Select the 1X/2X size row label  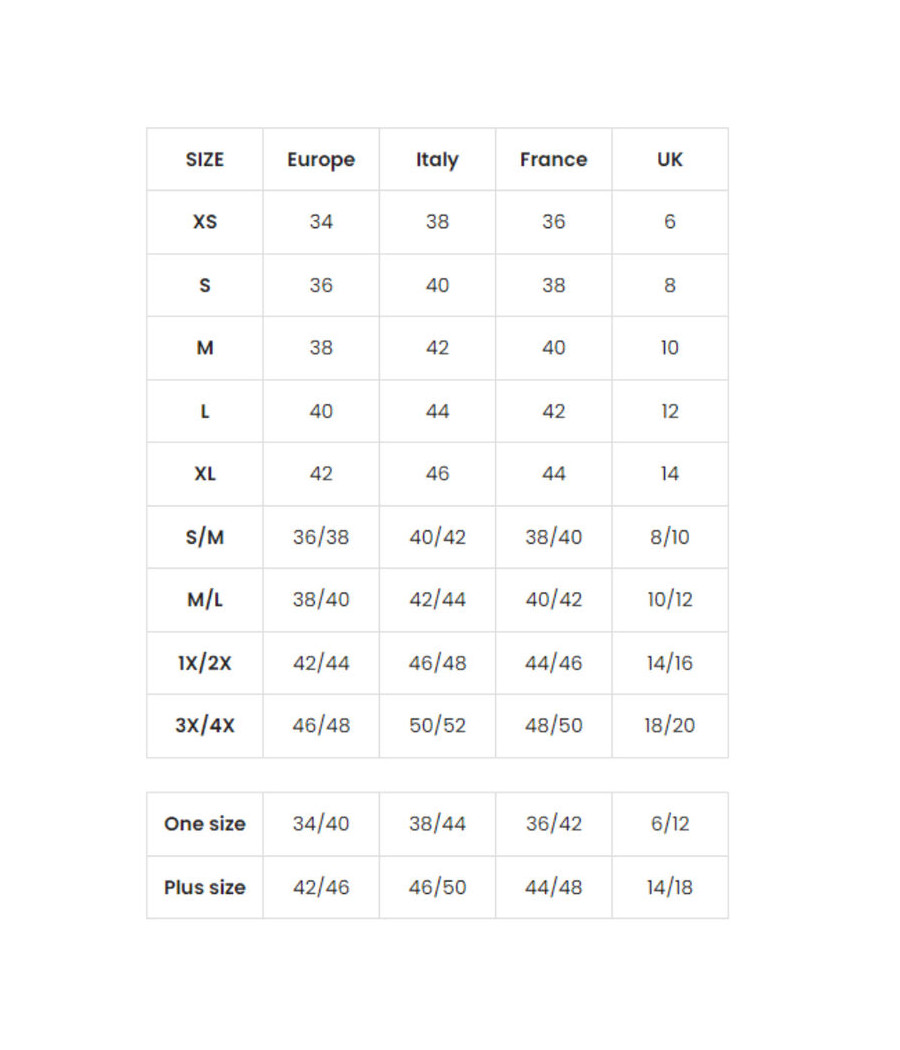point(205,663)
